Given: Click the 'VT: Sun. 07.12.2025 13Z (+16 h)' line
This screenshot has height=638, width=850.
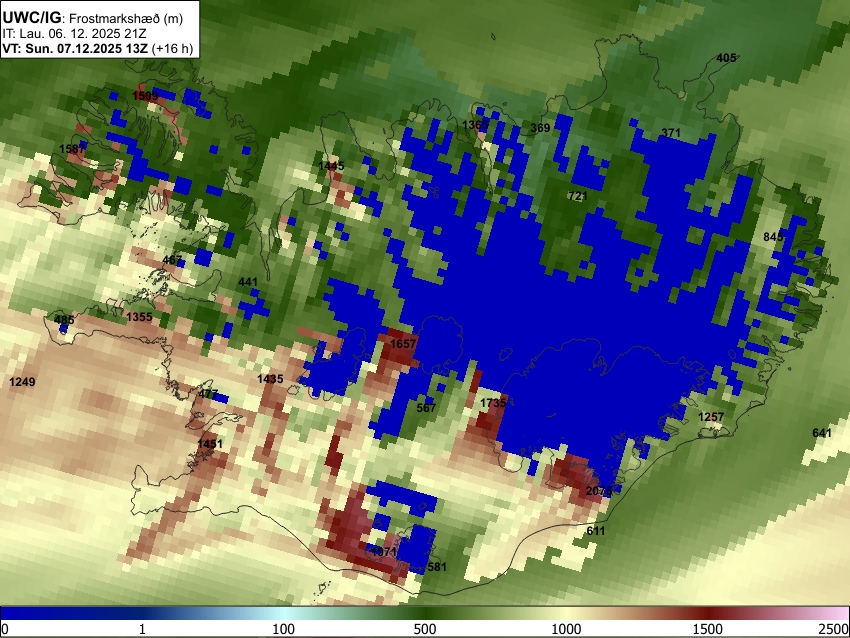Looking at the screenshot, I should click(98, 48).
